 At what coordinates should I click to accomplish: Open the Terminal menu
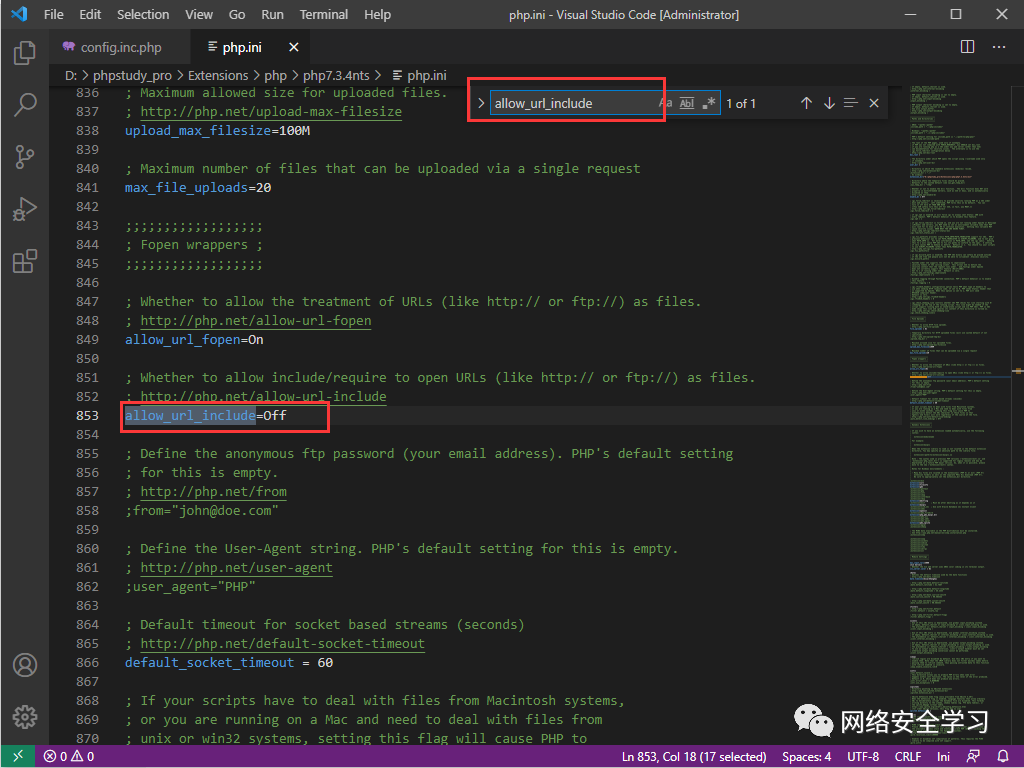[x=324, y=14]
